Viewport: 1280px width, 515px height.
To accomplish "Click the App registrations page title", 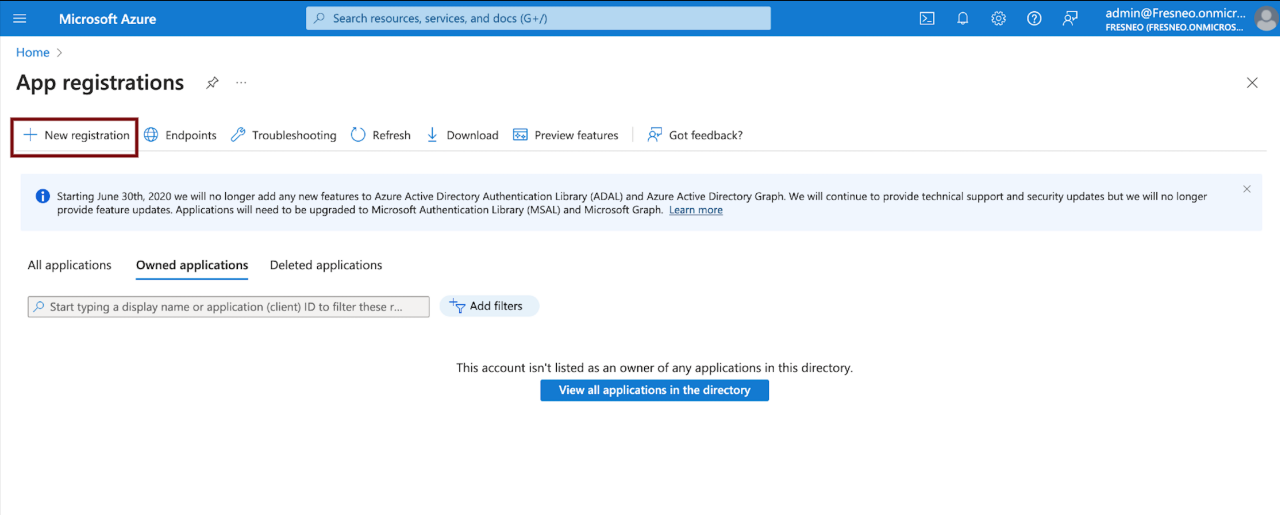I will (100, 83).
